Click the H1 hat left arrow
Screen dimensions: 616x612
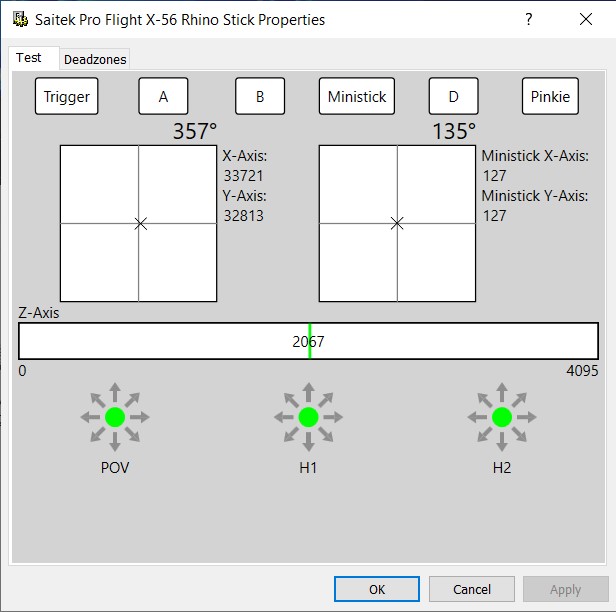click(x=284, y=417)
